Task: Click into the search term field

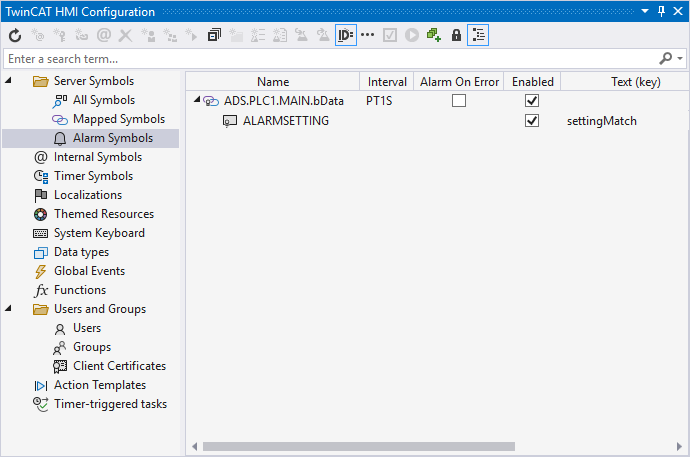Action: 330,58
